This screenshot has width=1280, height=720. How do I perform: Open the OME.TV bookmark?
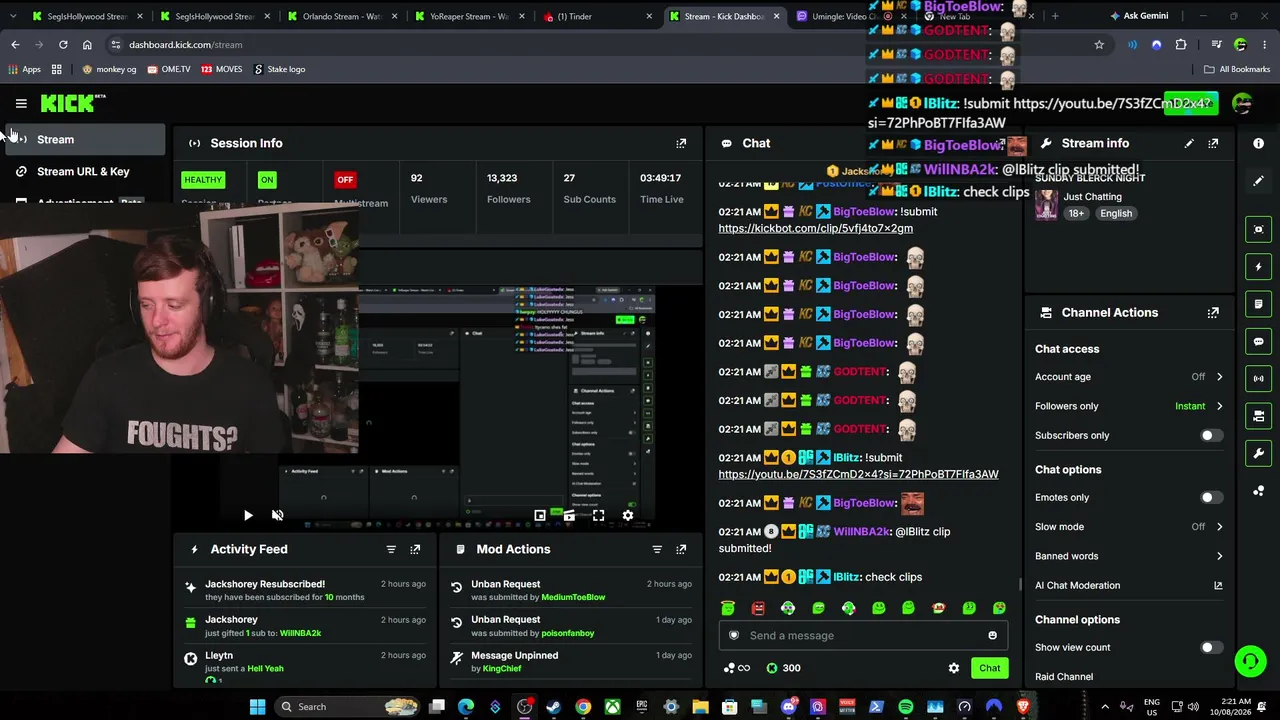[168, 70]
